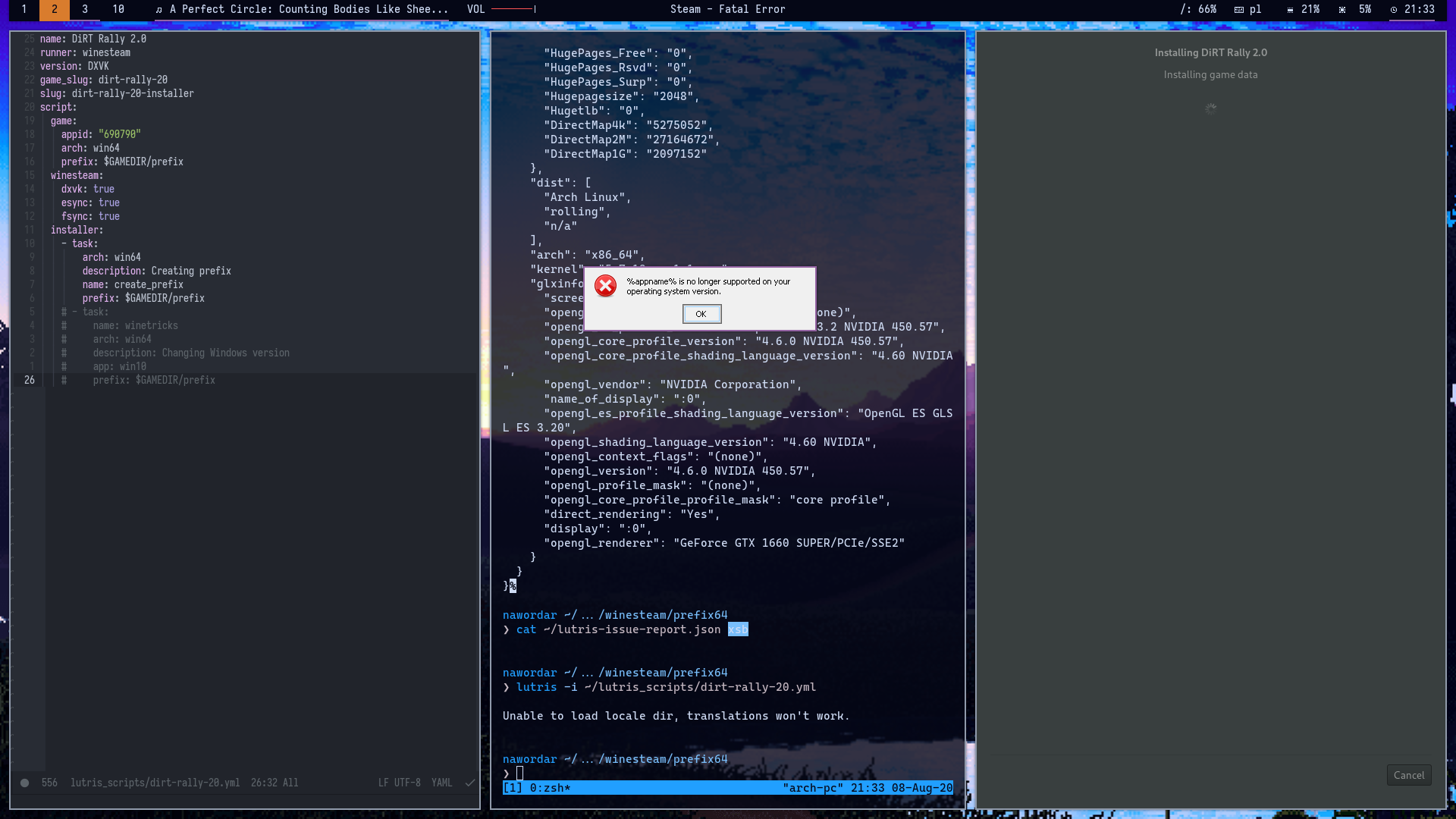The height and width of the screenshot is (819, 1456).
Task: Click line number 26 in the gutter
Action: [x=29, y=380]
